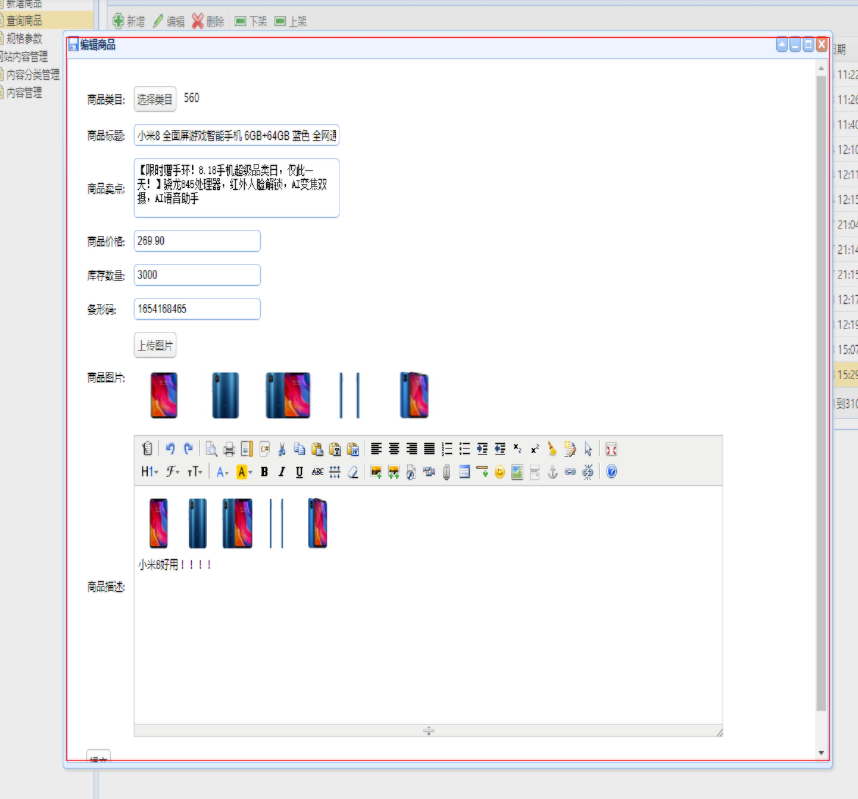This screenshot has width=858, height=799.
Task: Redo the edit in editor
Action: click(188, 449)
